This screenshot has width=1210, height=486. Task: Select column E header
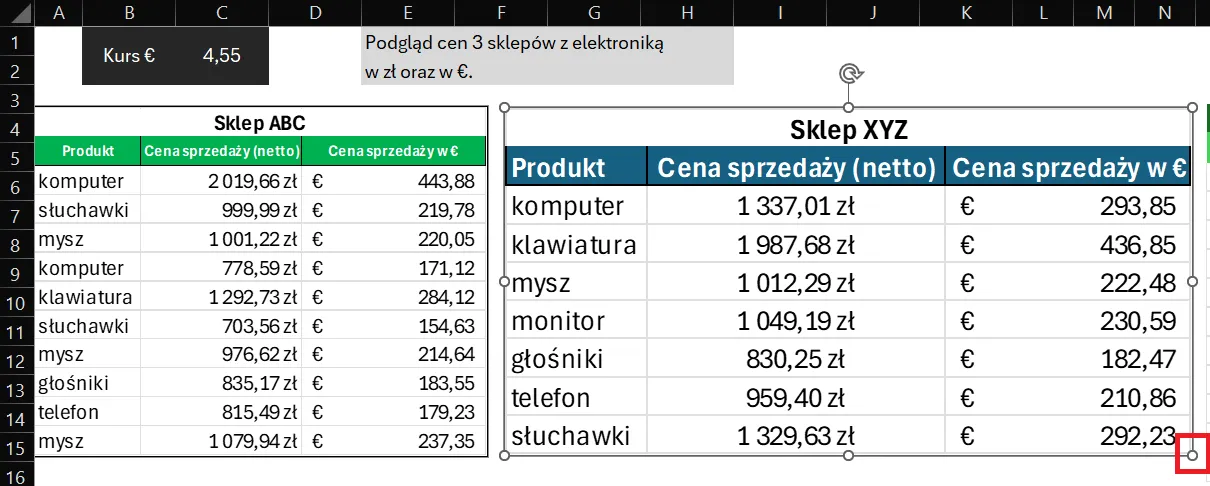click(x=408, y=13)
